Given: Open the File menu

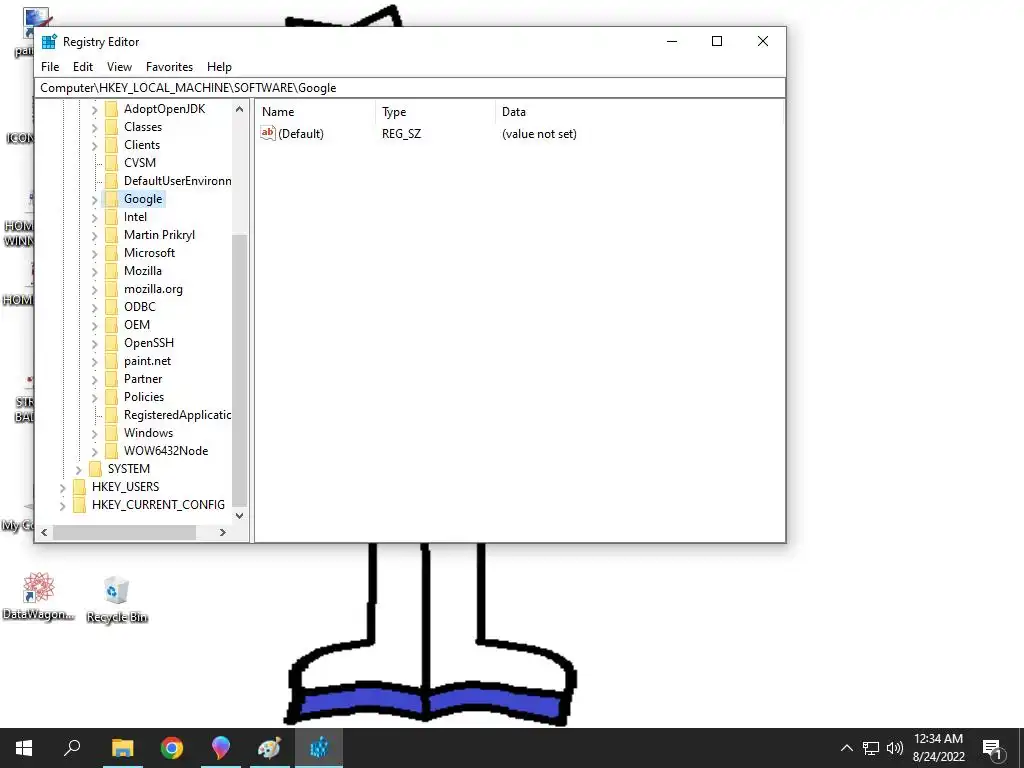Looking at the screenshot, I should coord(50,67).
